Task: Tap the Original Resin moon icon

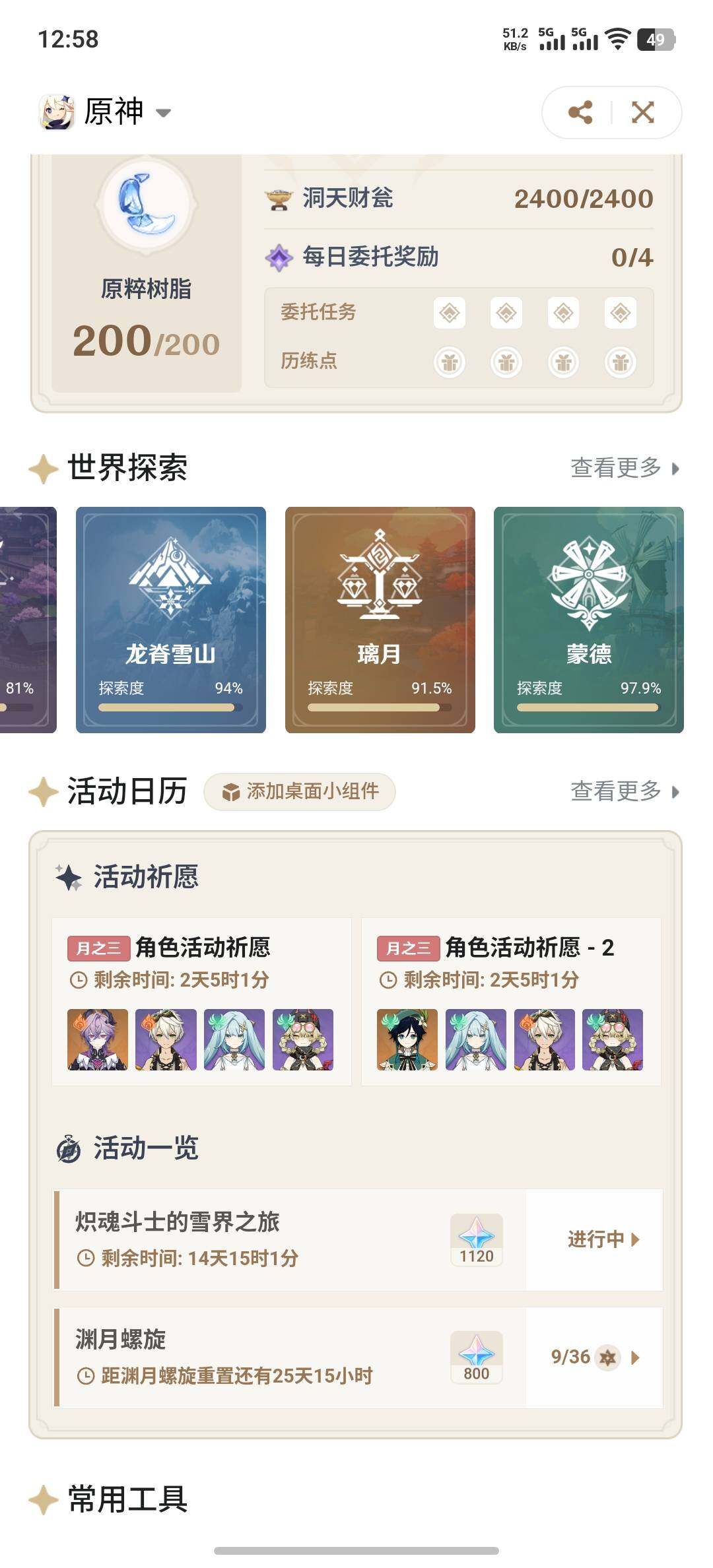Action: coord(146,205)
